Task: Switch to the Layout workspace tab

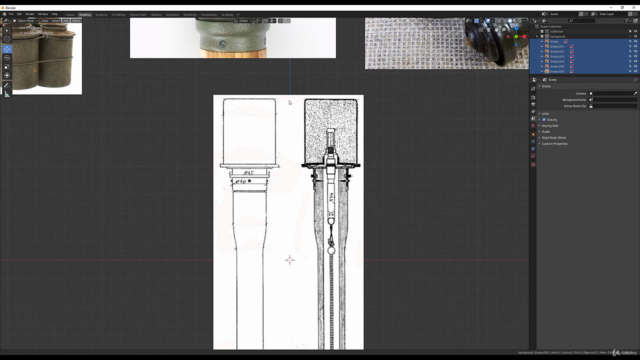Action: pos(70,15)
